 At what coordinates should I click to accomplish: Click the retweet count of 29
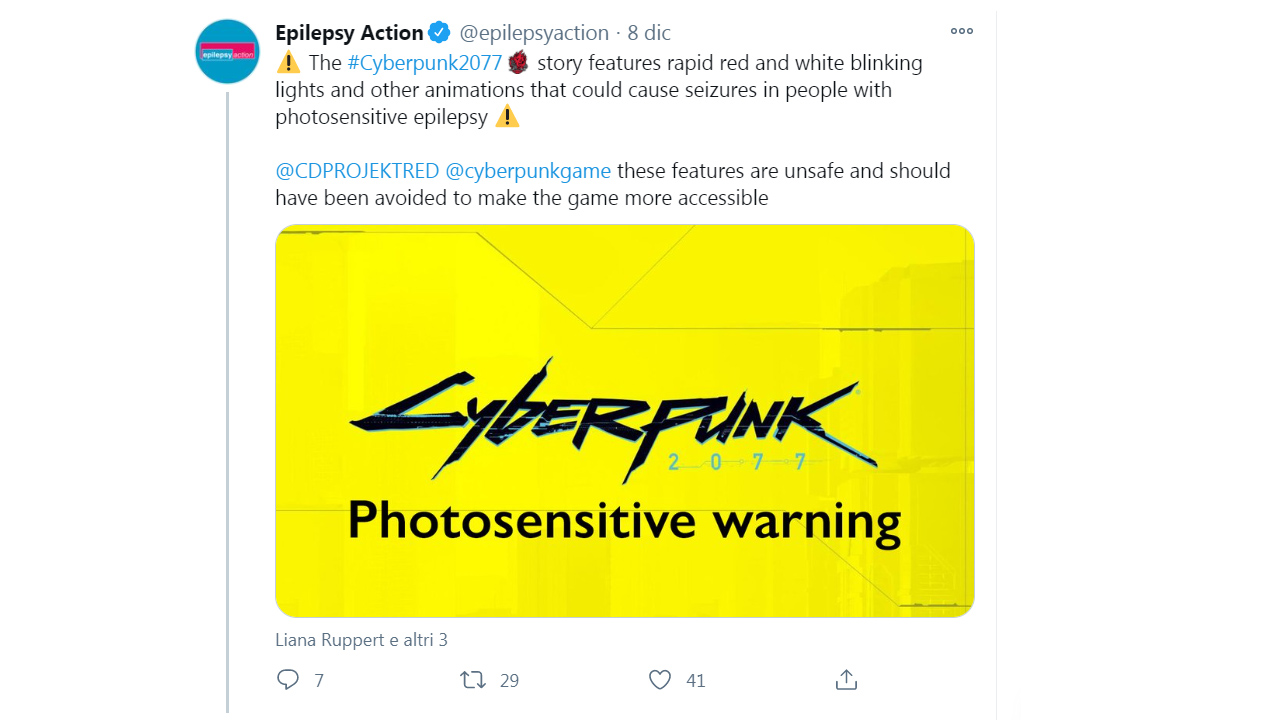(x=509, y=681)
